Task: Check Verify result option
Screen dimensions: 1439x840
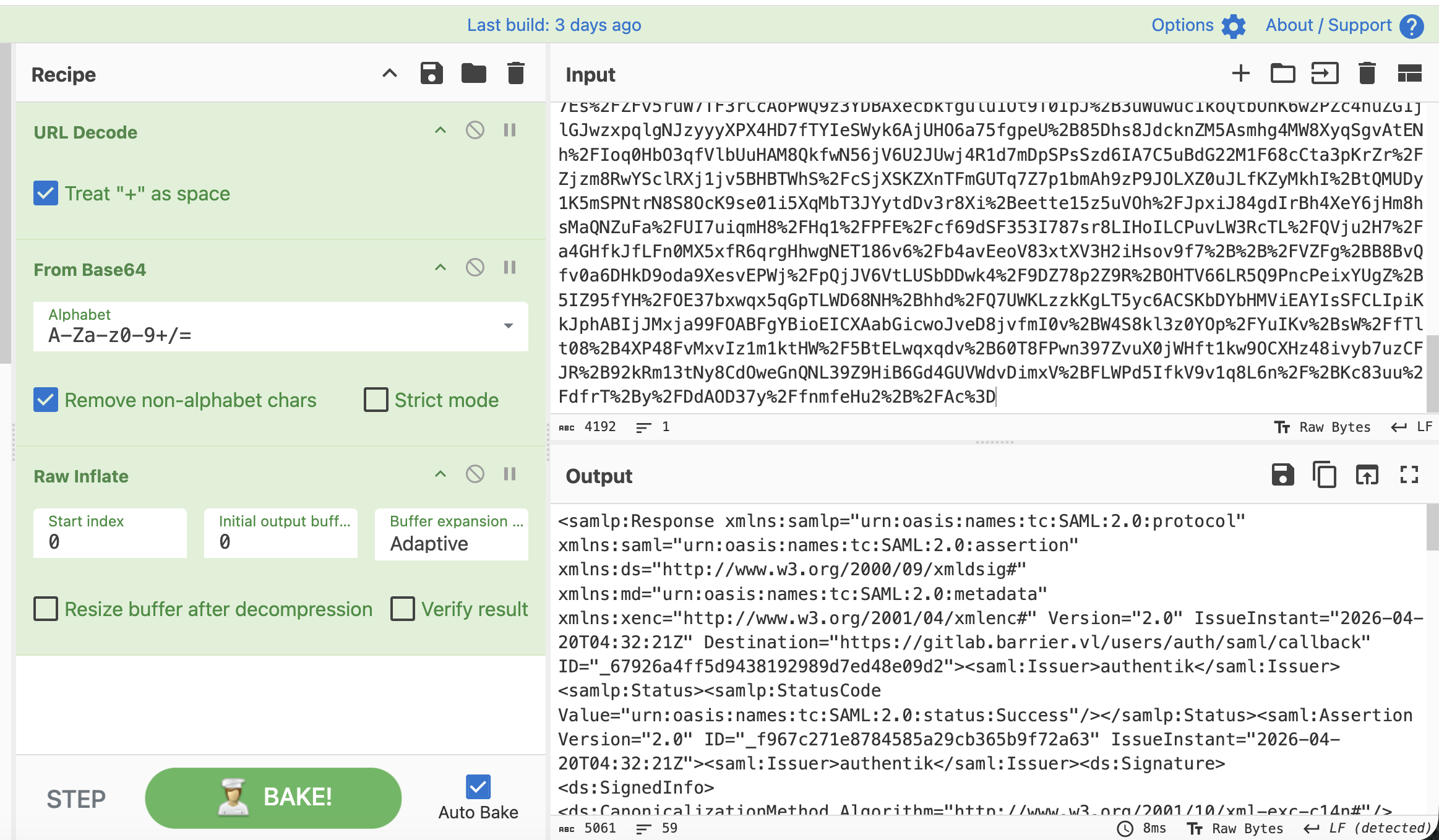Action: [x=403, y=609]
